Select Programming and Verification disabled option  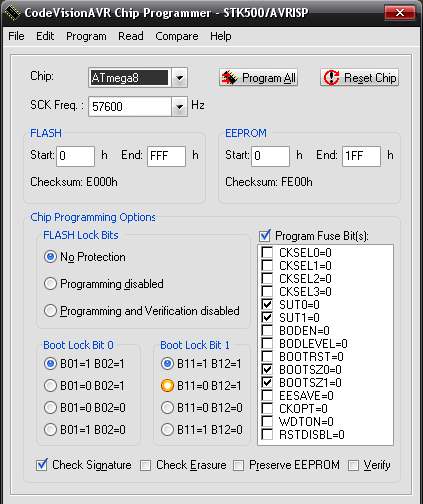click(x=50, y=311)
